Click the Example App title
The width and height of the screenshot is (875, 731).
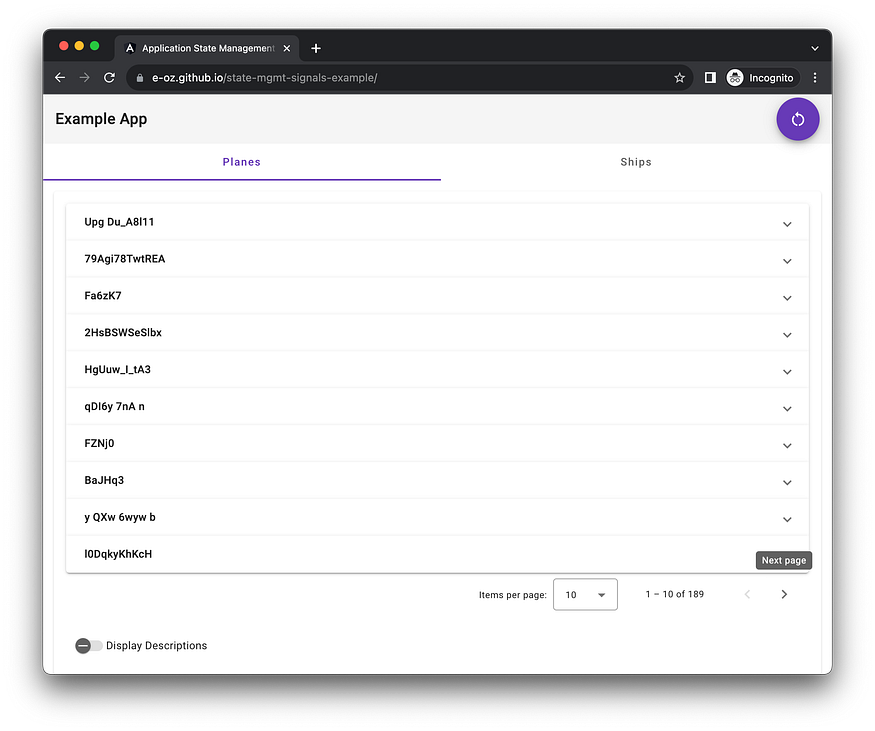click(x=101, y=119)
